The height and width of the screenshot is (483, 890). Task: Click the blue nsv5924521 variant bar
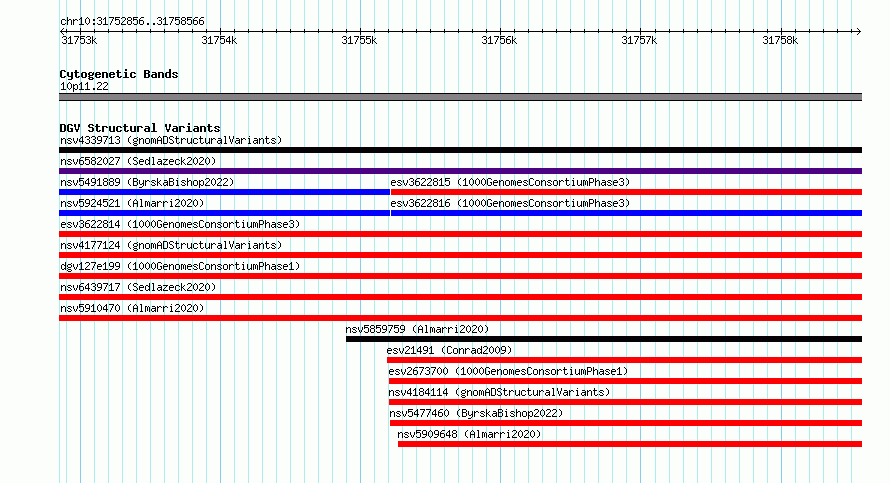224,213
